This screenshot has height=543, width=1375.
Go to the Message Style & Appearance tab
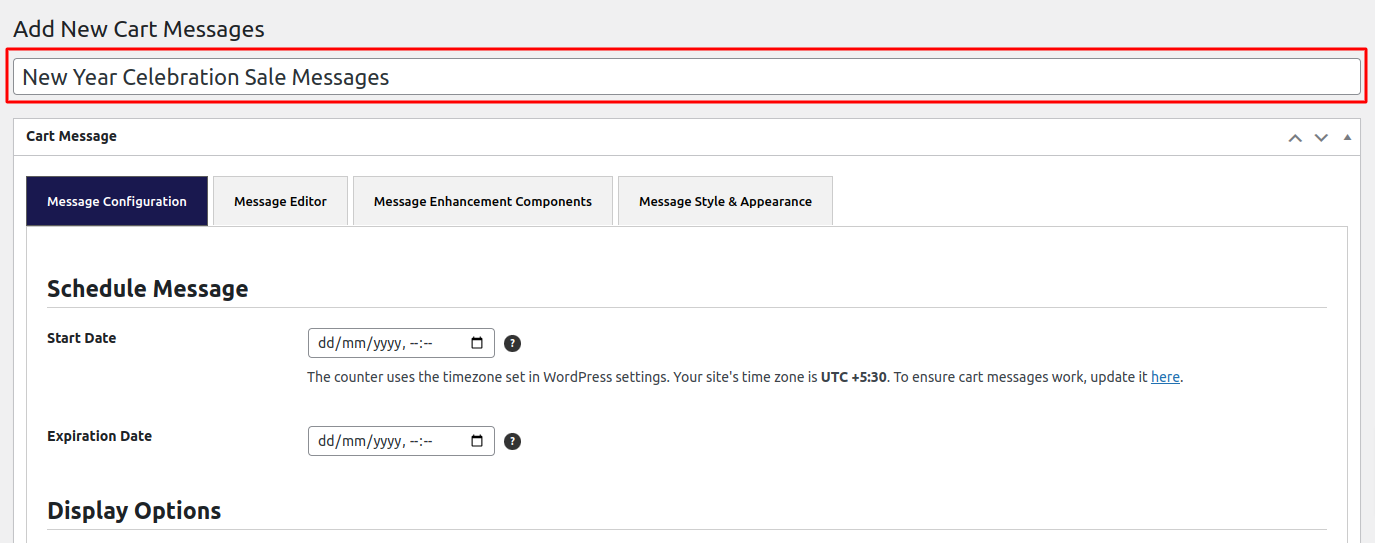(x=725, y=201)
